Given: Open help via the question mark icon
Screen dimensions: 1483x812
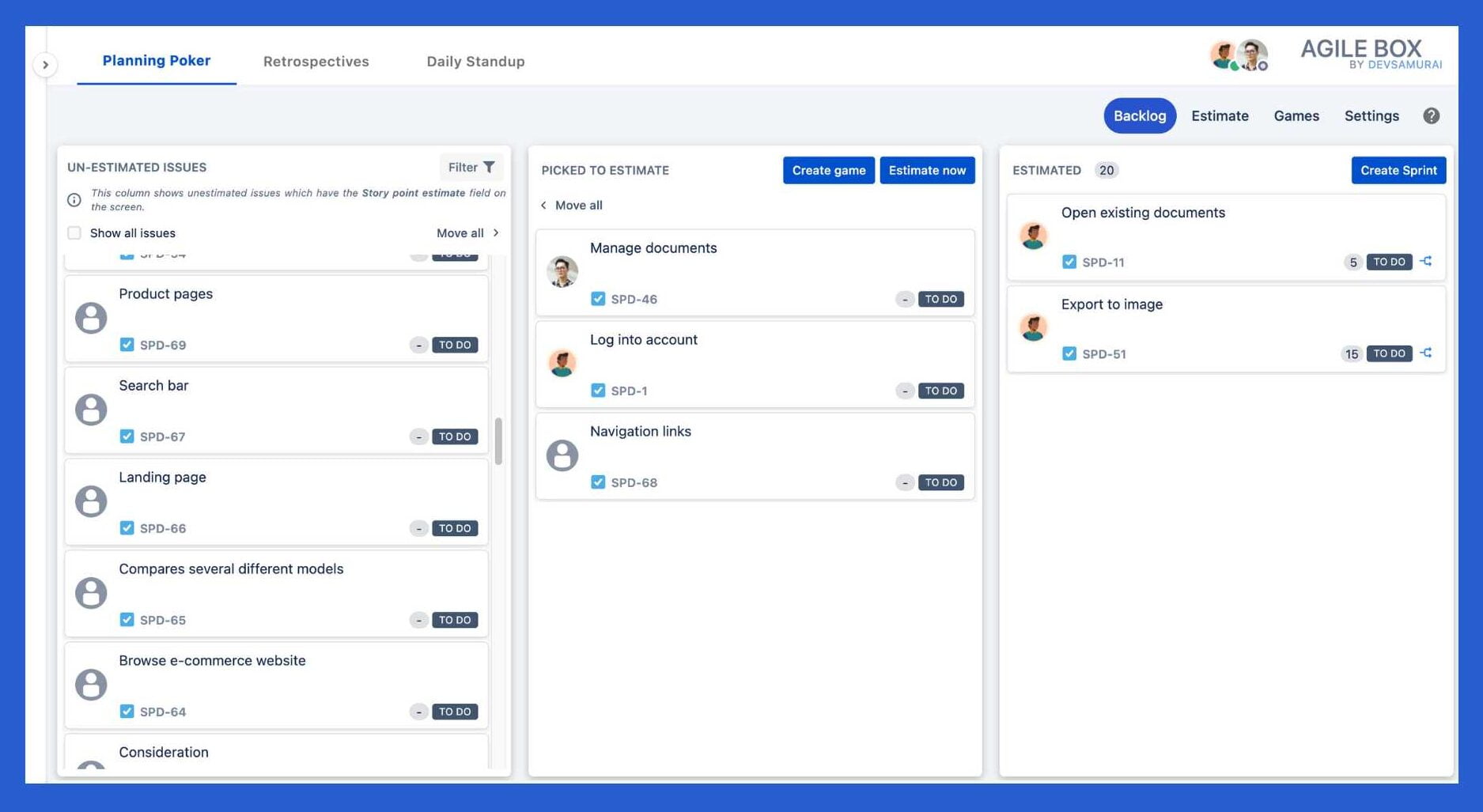Looking at the screenshot, I should coord(1432,115).
